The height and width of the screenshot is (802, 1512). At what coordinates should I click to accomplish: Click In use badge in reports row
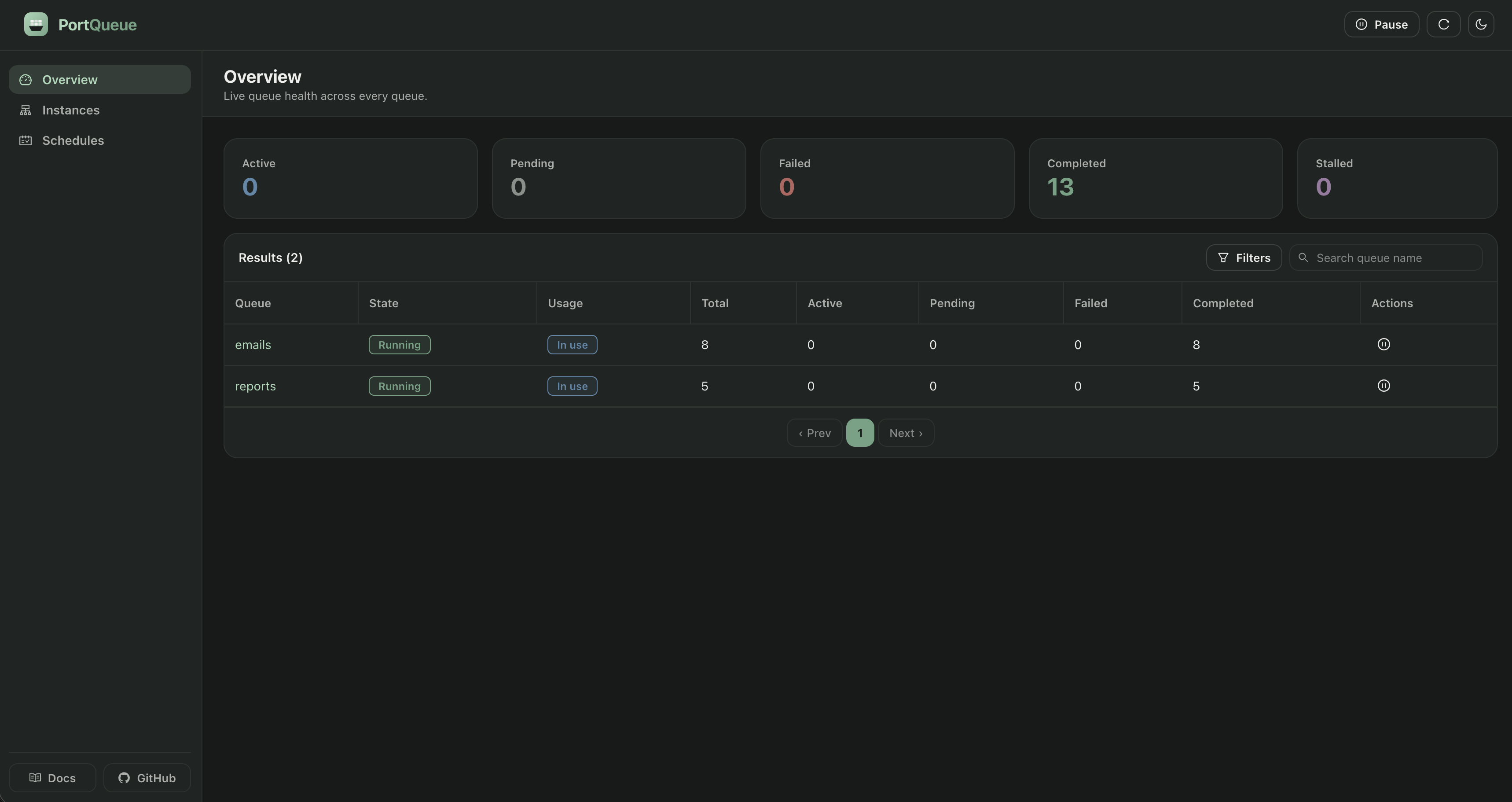click(573, 386)
